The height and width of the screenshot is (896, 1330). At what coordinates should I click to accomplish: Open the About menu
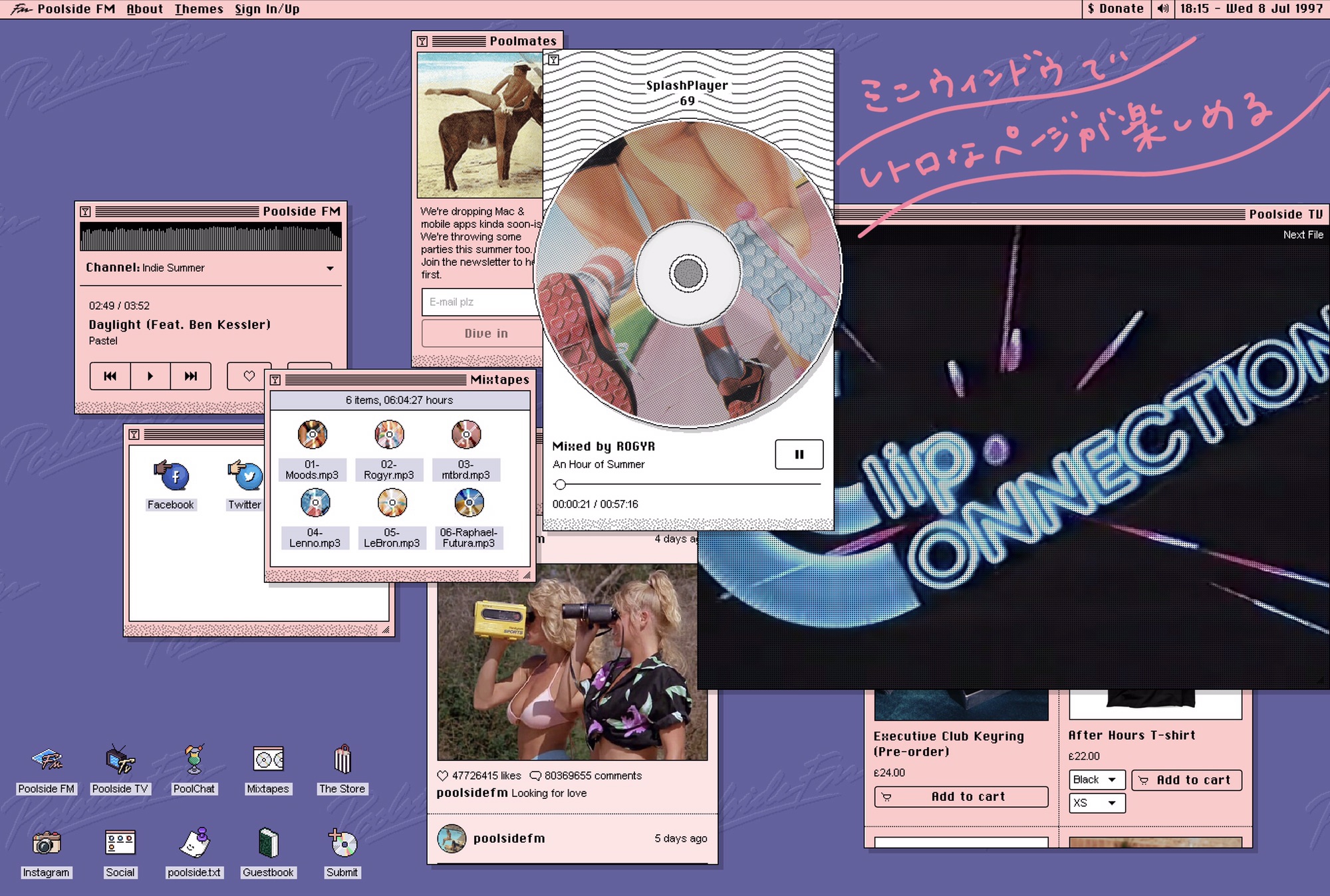[x=145, y=9]
